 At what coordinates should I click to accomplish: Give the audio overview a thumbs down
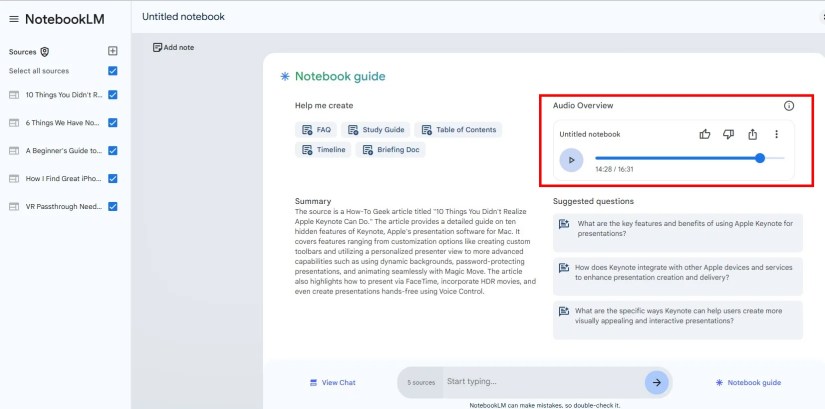click(728, 134)
